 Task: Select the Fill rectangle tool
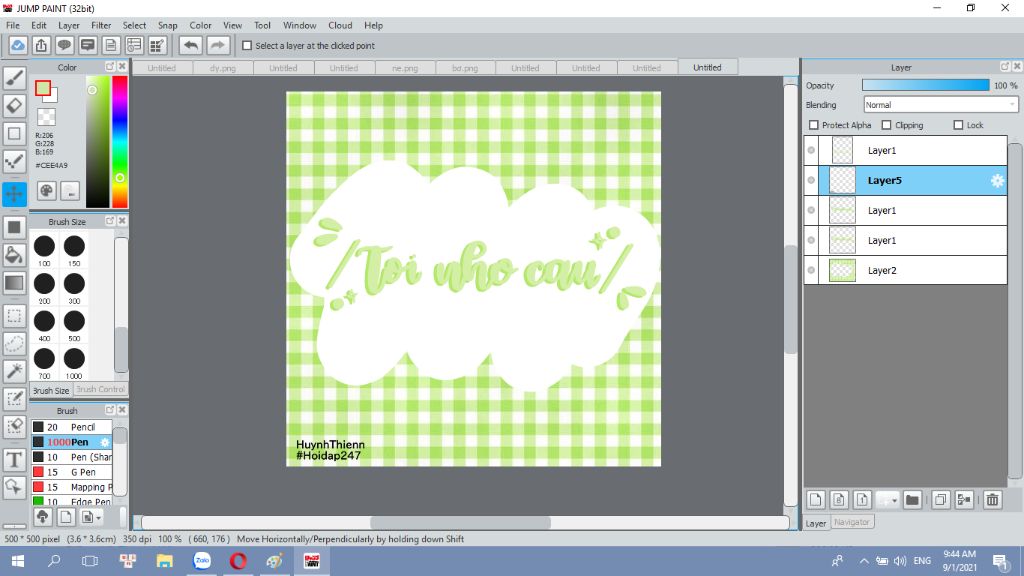click(x=14, y=227)
